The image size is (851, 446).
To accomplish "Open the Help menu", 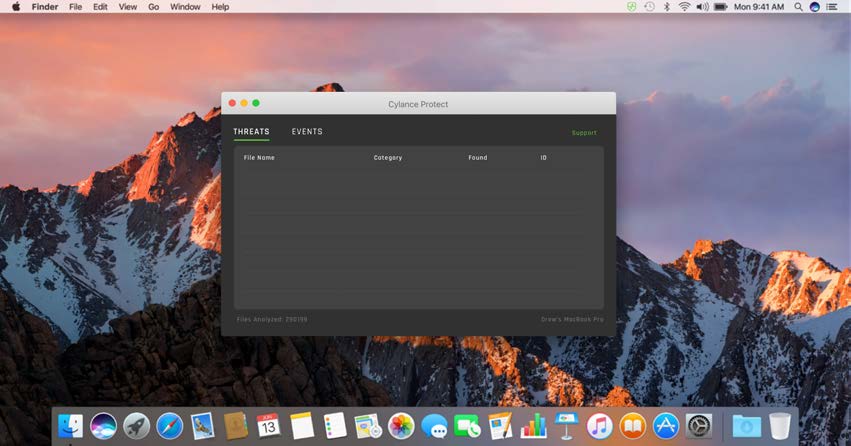I will tap(220, 7).
